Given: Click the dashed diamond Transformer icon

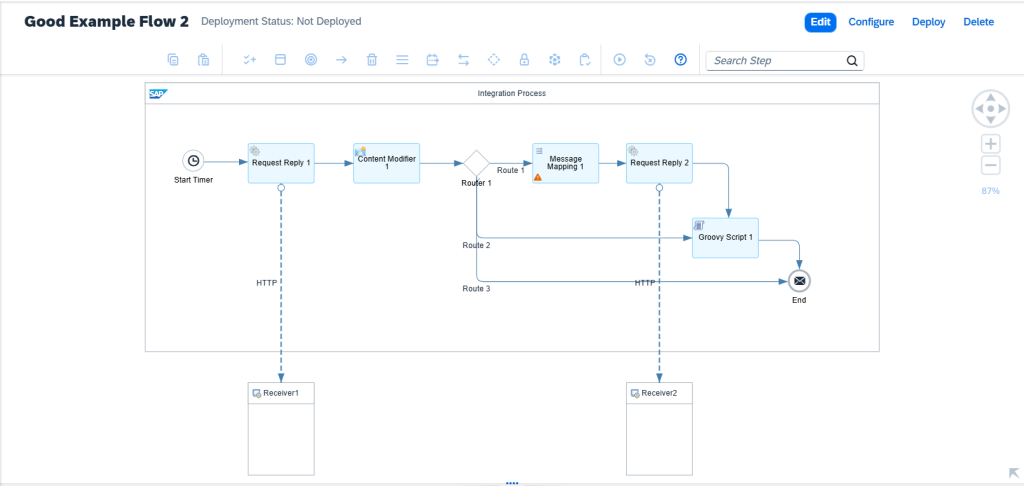Looking at the screenshot, I should click(x=494, y=60).
